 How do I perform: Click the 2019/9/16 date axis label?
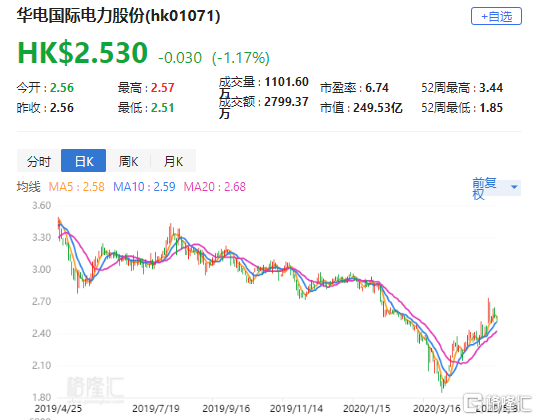[226, 408]
